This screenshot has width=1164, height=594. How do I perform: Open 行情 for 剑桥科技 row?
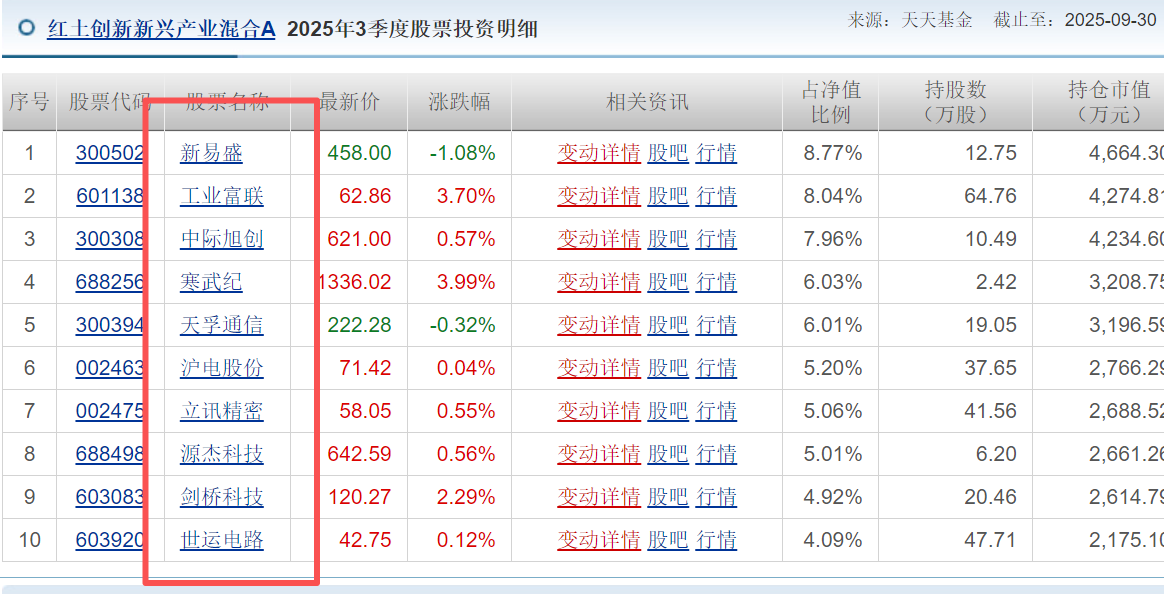[x=716, y=497]
